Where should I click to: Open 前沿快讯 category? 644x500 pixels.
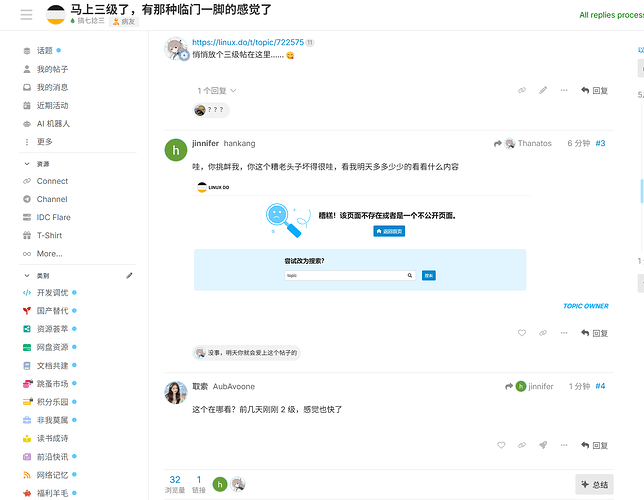pyautogui.click(x=52, y=457)
